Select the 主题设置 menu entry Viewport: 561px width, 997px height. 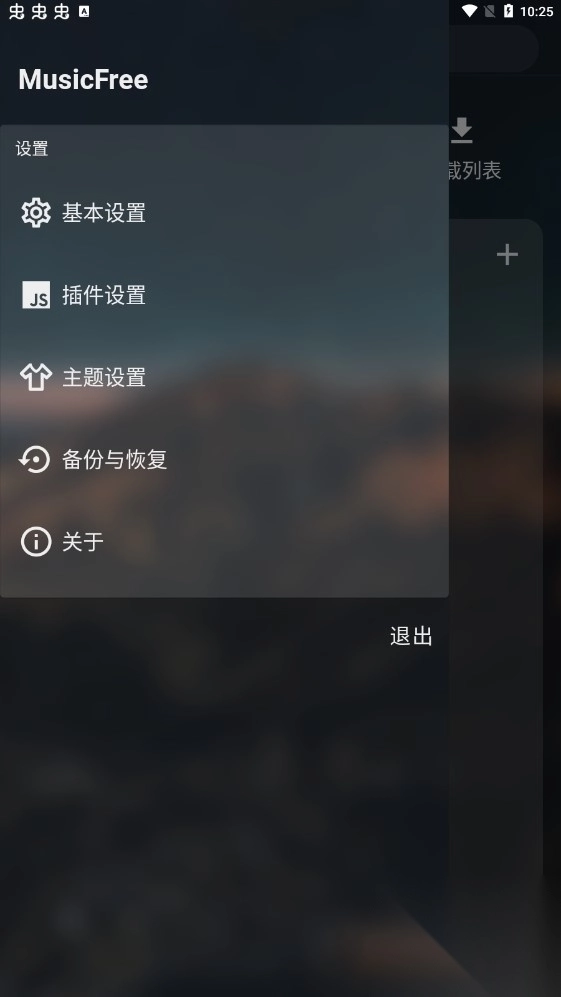(x=225, y=377)
